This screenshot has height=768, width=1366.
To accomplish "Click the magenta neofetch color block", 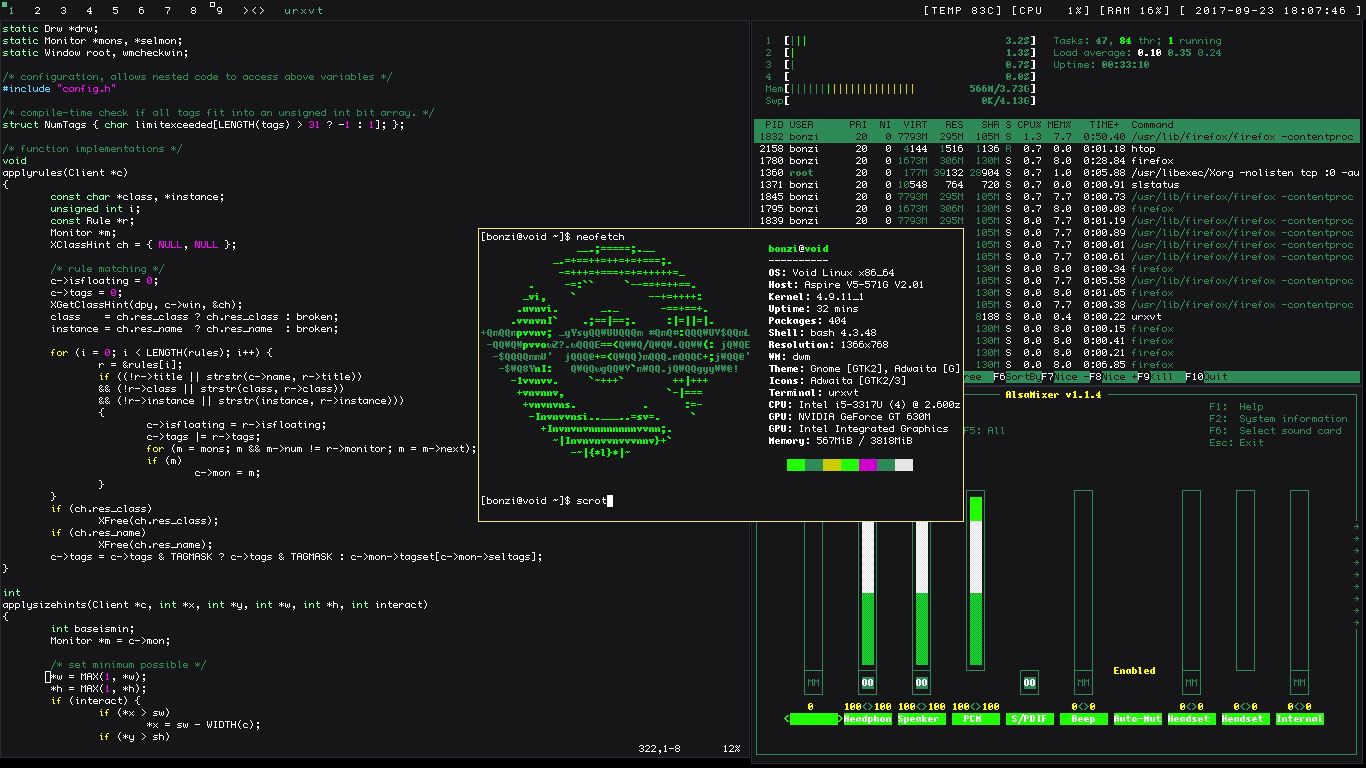I will click(x=867, y=465).
